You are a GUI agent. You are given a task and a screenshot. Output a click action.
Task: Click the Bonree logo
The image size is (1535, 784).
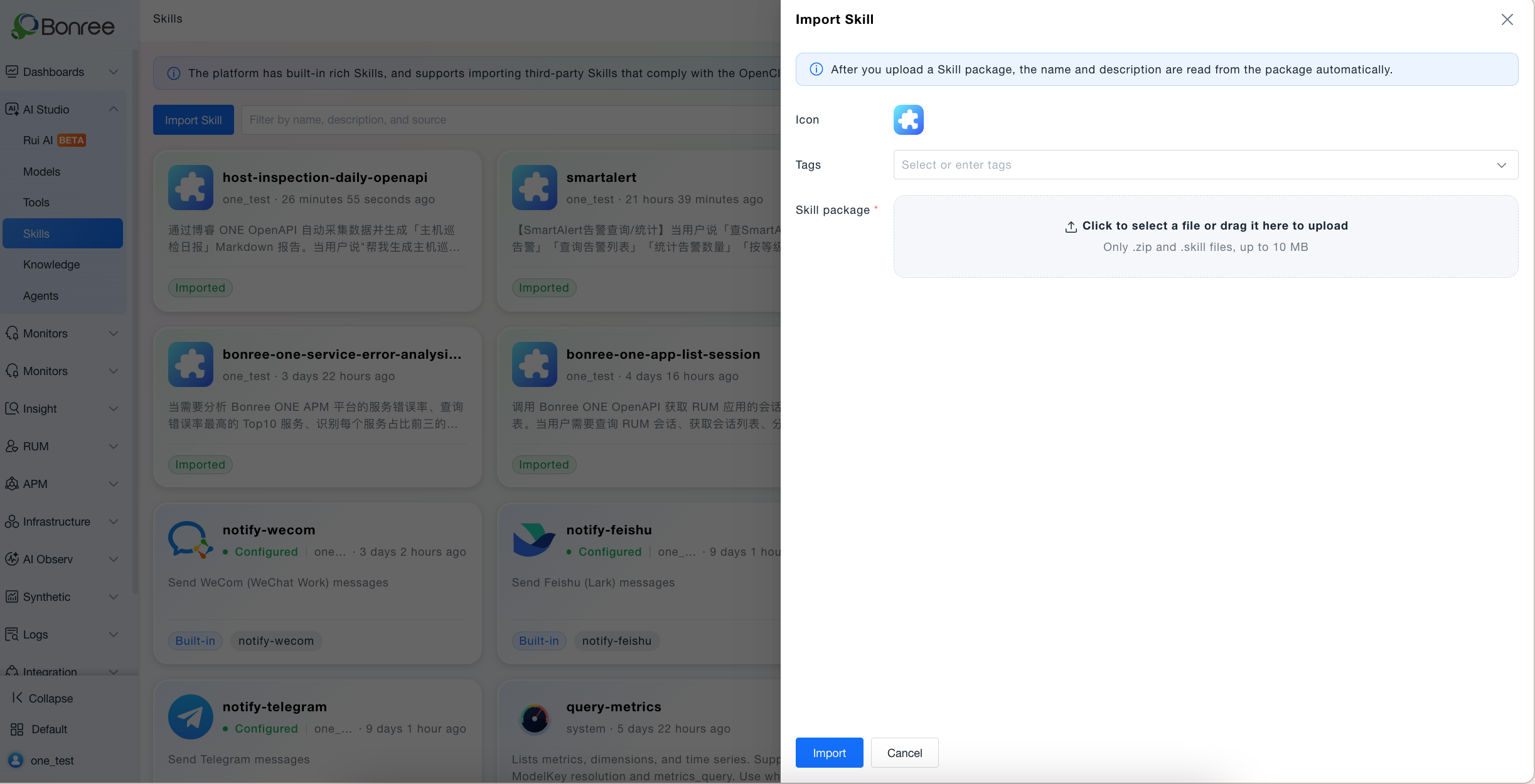tap(63, 26)
